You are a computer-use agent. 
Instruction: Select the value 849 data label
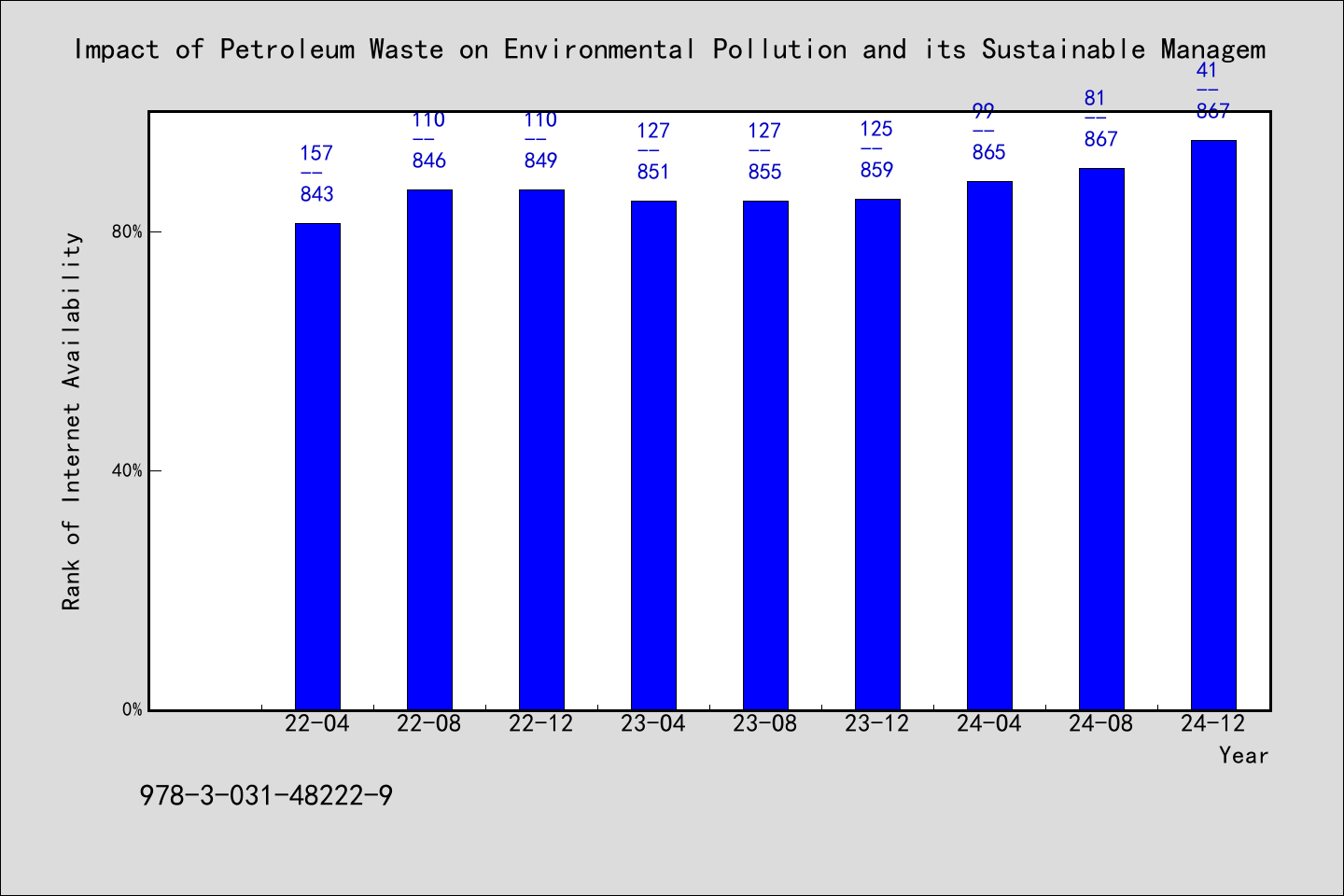[x=540, y=161]
